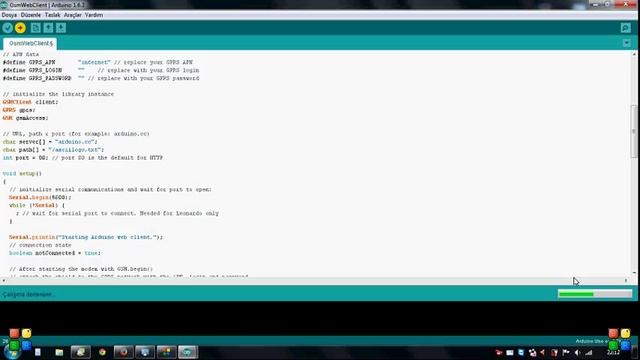
Task: Open the Dosya menu
Action: [x=9, y=15]
